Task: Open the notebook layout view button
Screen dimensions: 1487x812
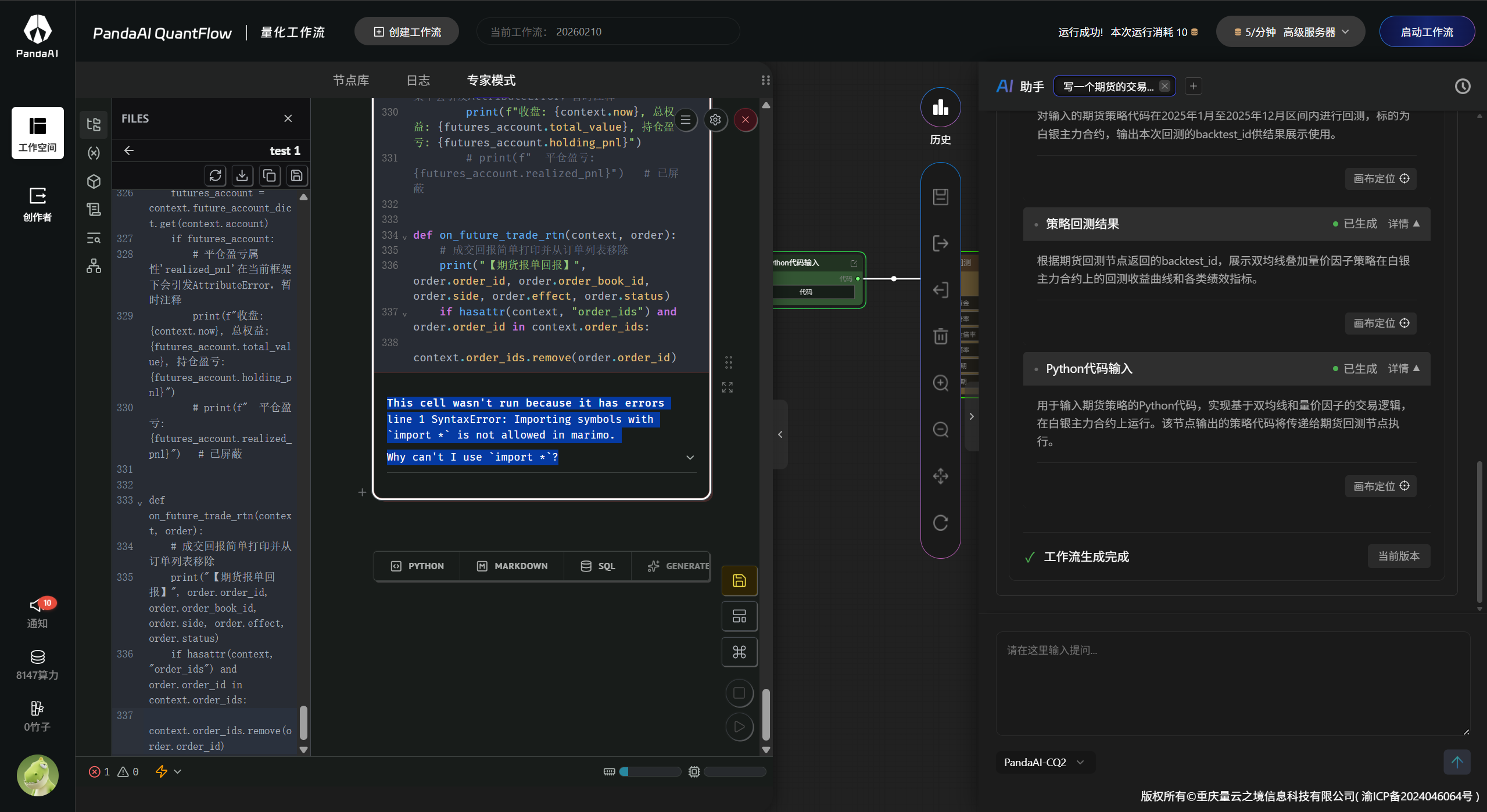Action: [x=739, y=616]
